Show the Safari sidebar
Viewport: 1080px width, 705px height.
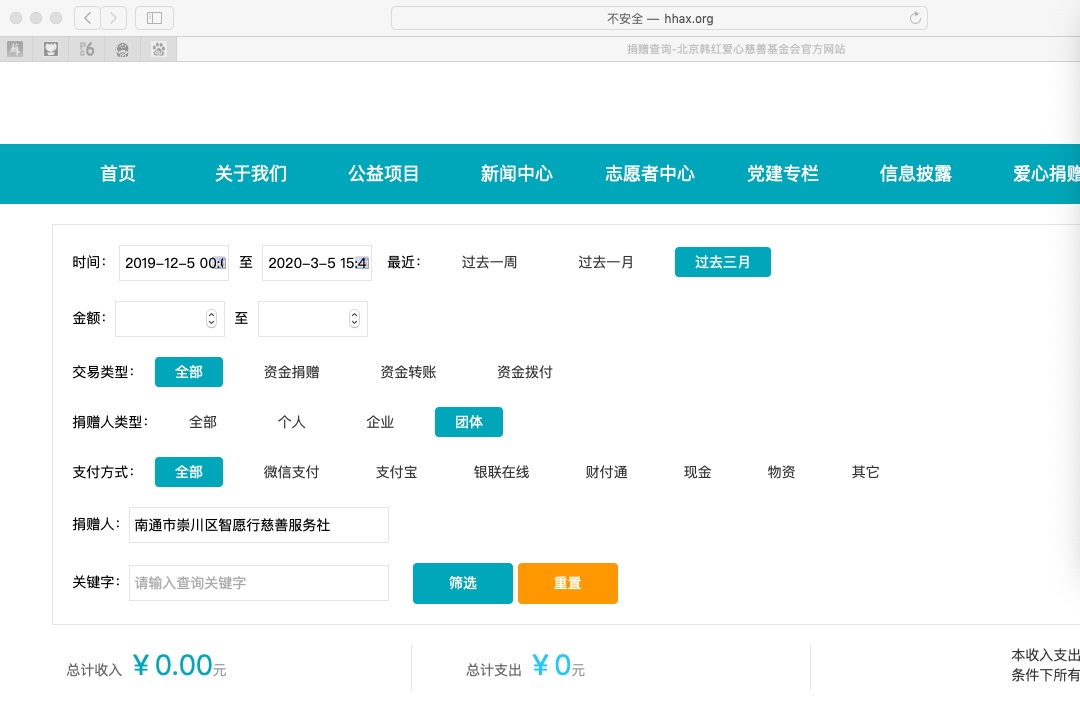[154, 18]
